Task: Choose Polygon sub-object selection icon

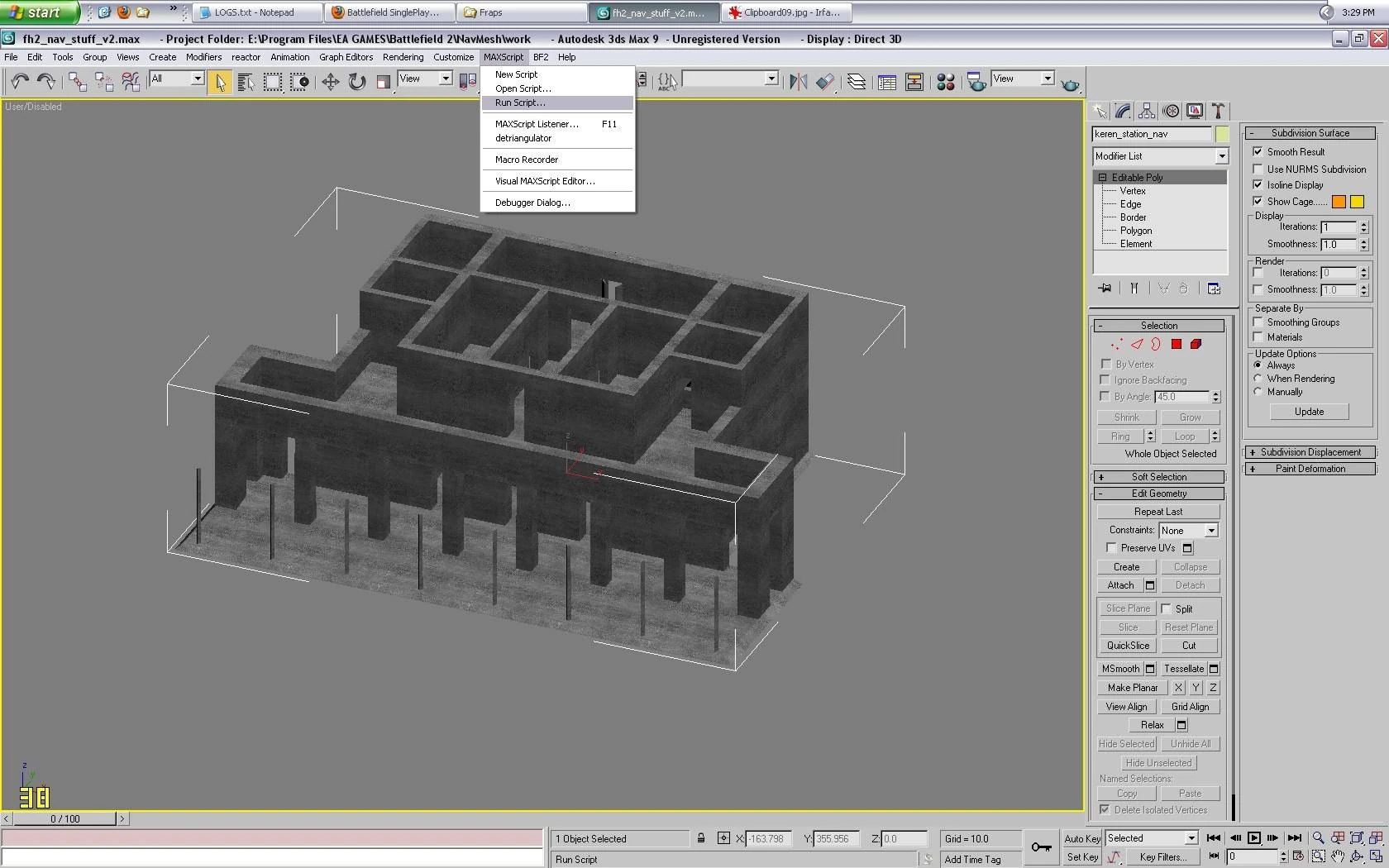Action: pyautogui.click(x=1176, y=344)
